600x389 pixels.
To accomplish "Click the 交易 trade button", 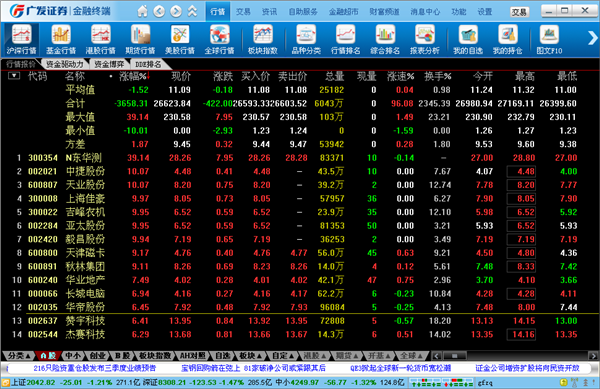I will point(519,12).
